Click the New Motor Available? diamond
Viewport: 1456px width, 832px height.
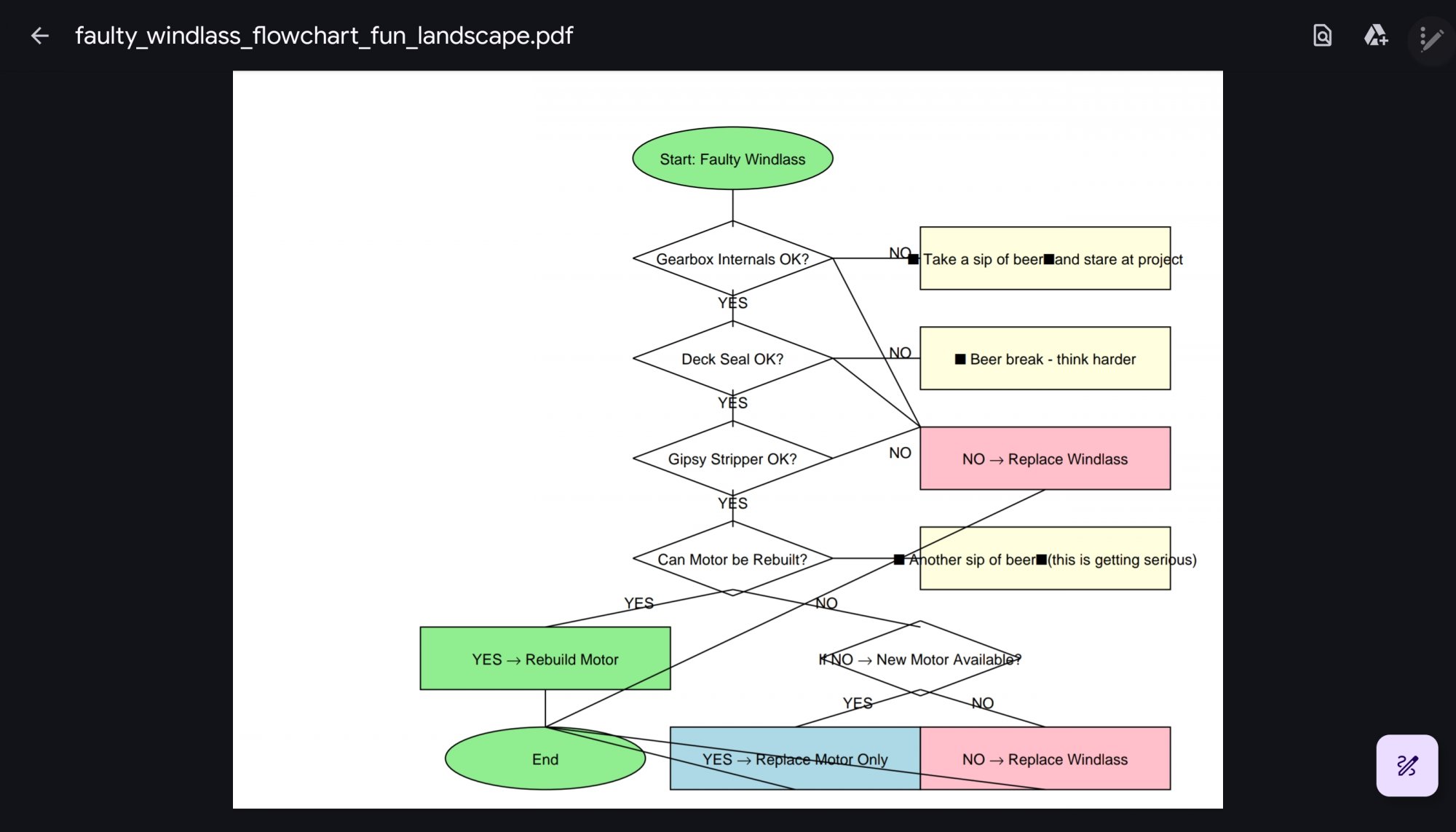click(920, 659)
